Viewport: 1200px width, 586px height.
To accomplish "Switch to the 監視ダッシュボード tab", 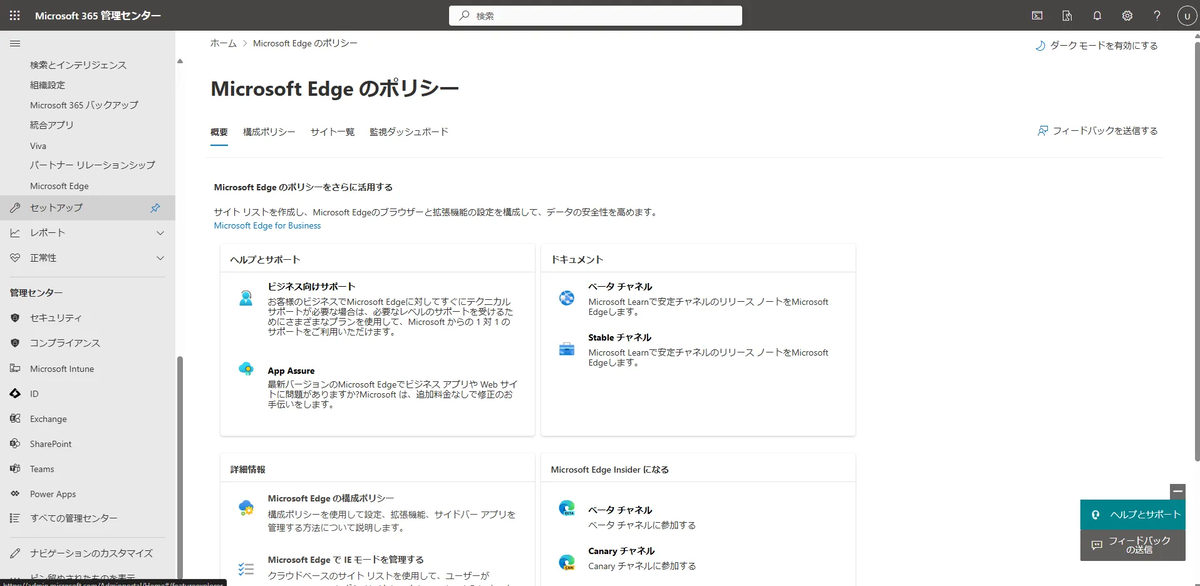I will click(409, 132).
